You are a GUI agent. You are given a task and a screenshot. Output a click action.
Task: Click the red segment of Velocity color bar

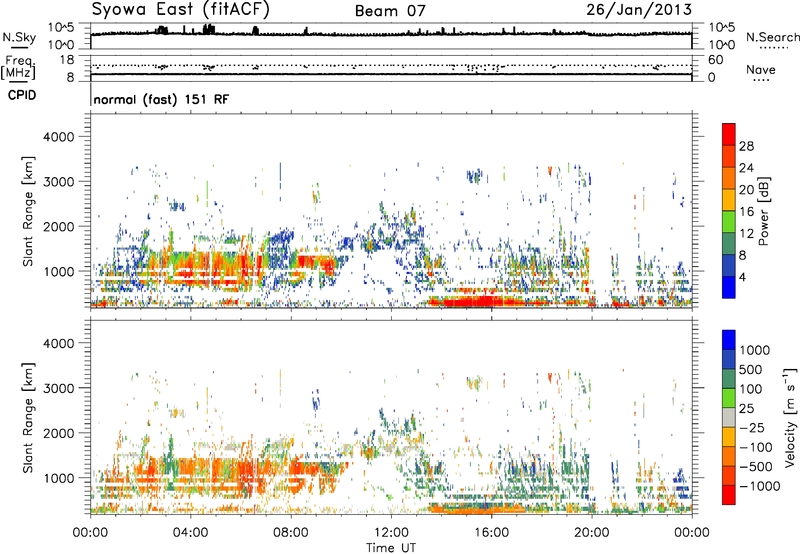pyautogui.click(x=729, y=495)
